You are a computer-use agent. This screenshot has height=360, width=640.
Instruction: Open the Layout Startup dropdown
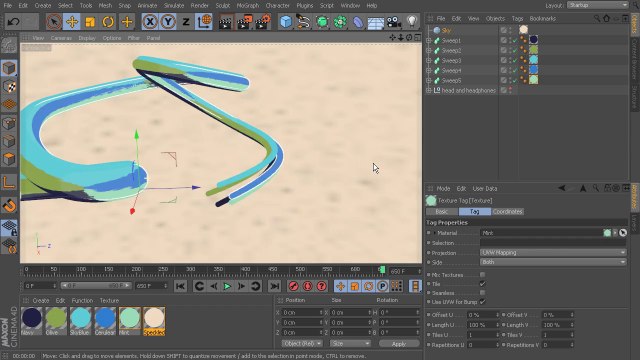598,5
